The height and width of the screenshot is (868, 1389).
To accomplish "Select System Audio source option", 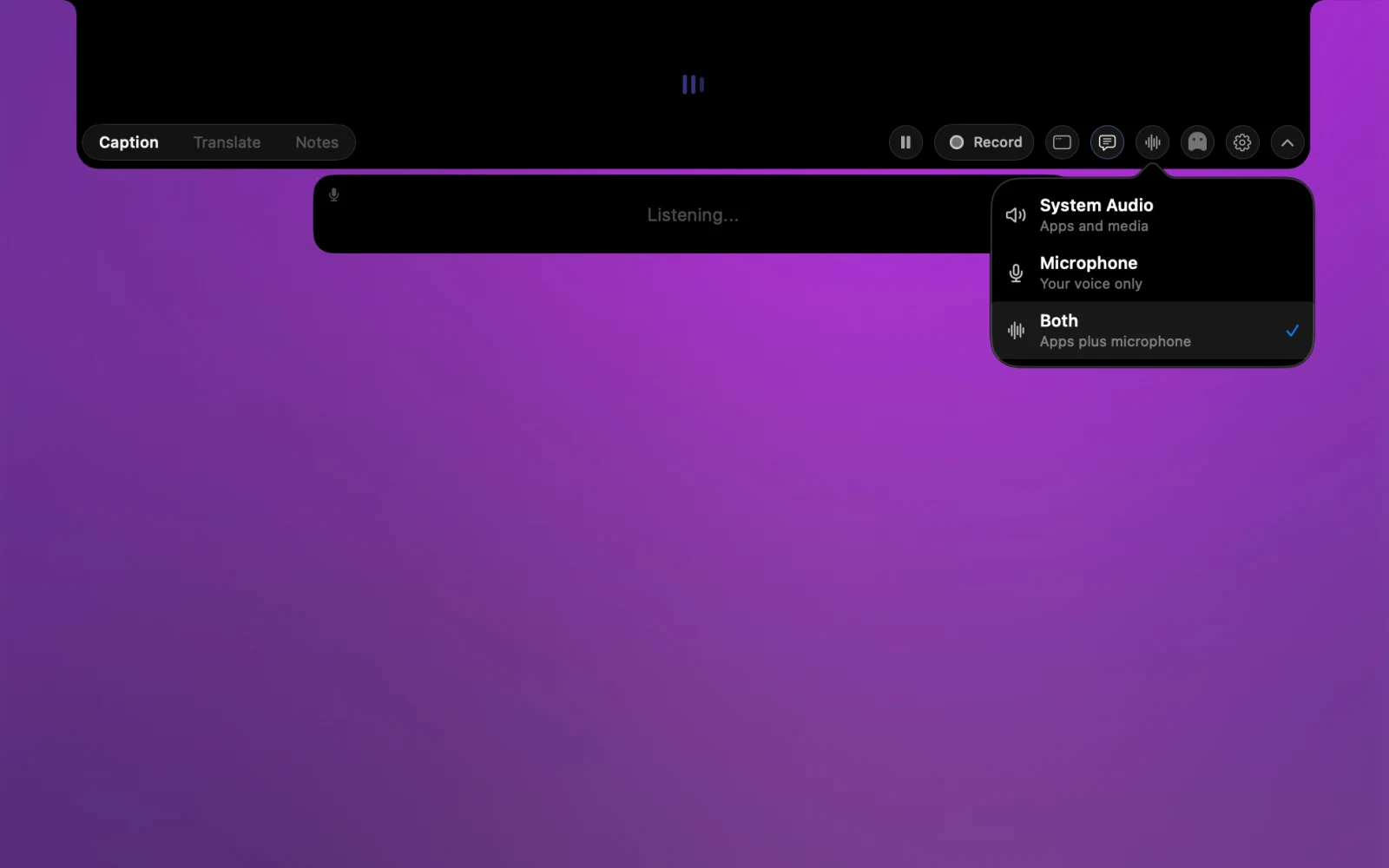I will click(x=1152, y=215).
